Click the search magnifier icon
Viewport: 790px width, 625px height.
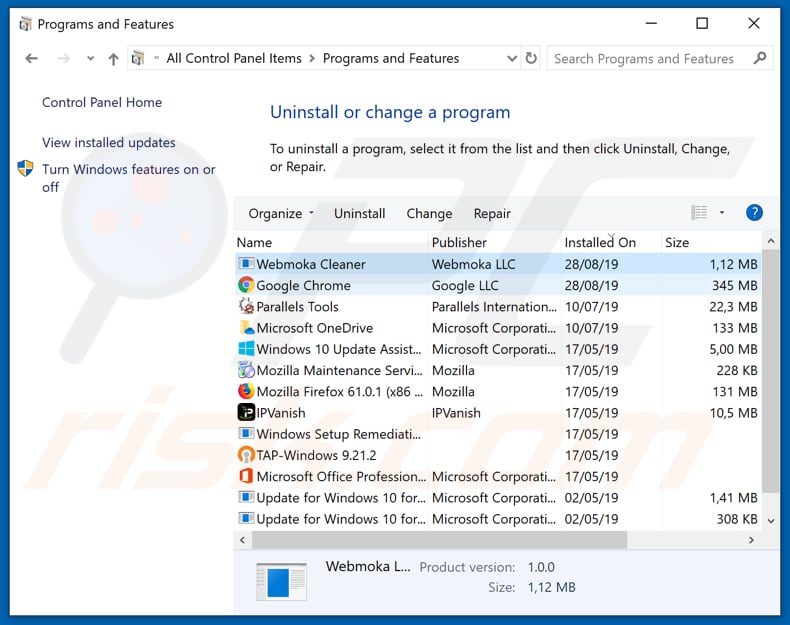760,58
